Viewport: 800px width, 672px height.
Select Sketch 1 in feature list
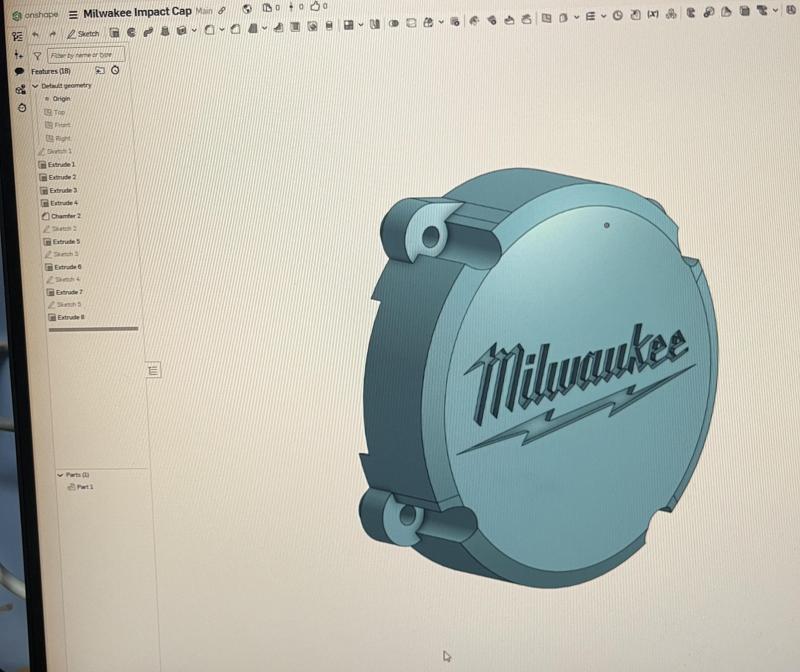coord(55,152)
